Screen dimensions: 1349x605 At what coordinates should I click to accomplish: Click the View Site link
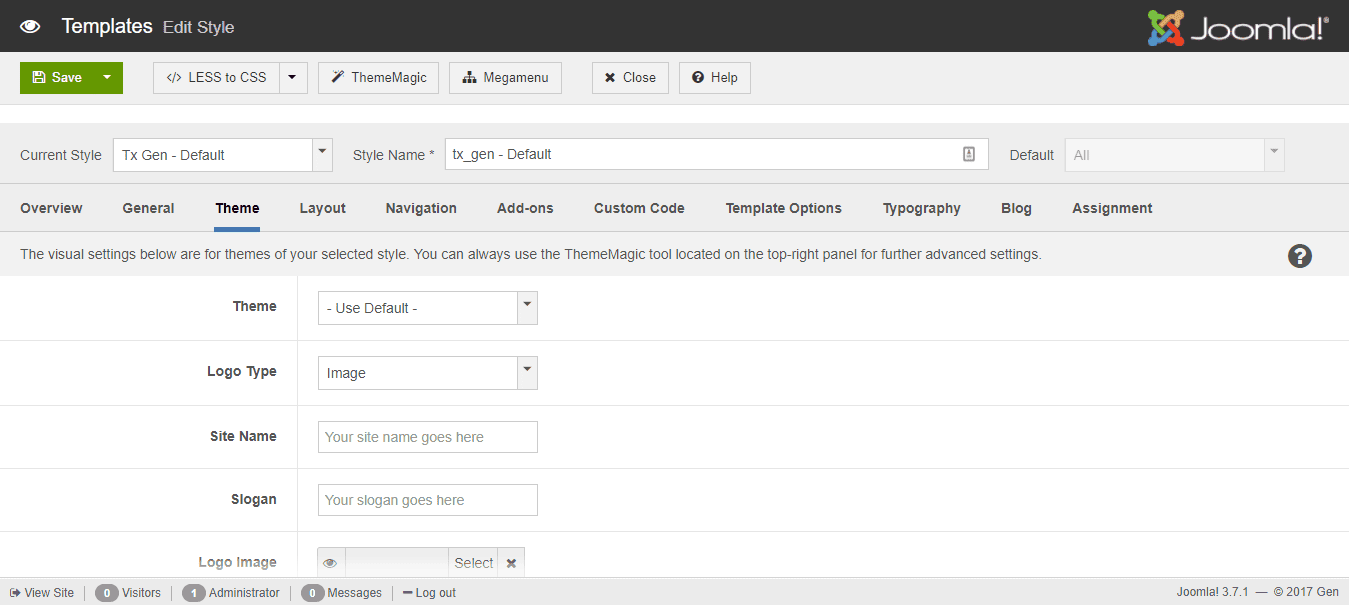point(41,592)
